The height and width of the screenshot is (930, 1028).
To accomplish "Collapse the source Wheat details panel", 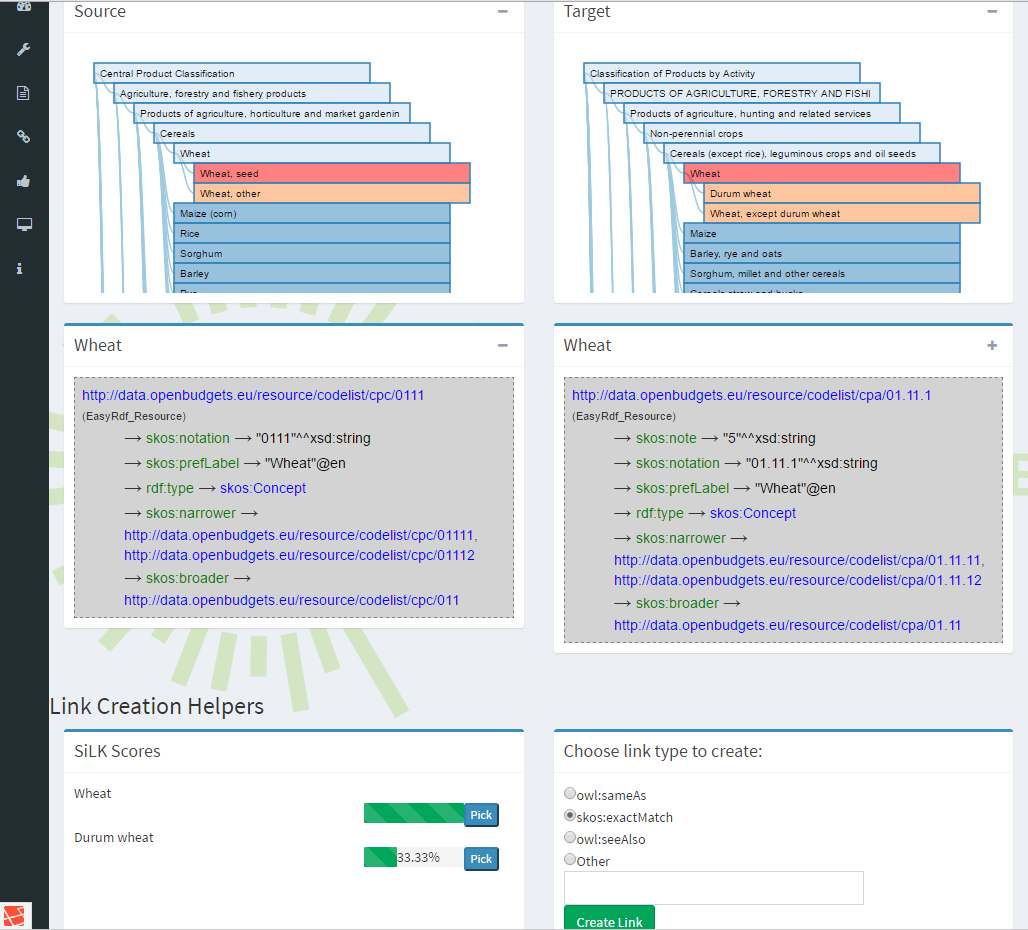I will click(503, 345).
